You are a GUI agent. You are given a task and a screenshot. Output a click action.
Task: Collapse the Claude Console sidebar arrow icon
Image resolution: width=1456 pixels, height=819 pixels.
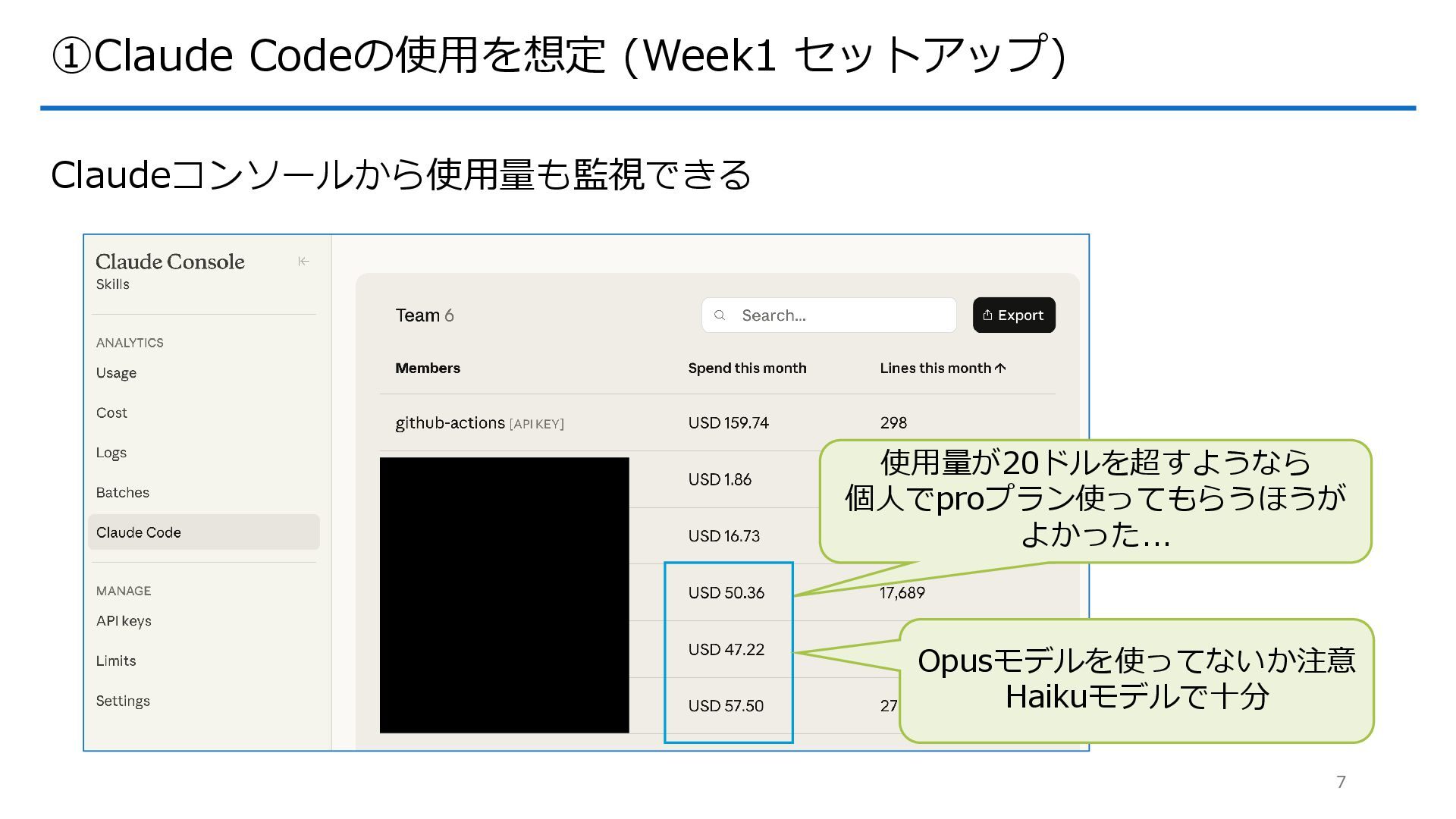pyautogui.click(x=303, y=262)
